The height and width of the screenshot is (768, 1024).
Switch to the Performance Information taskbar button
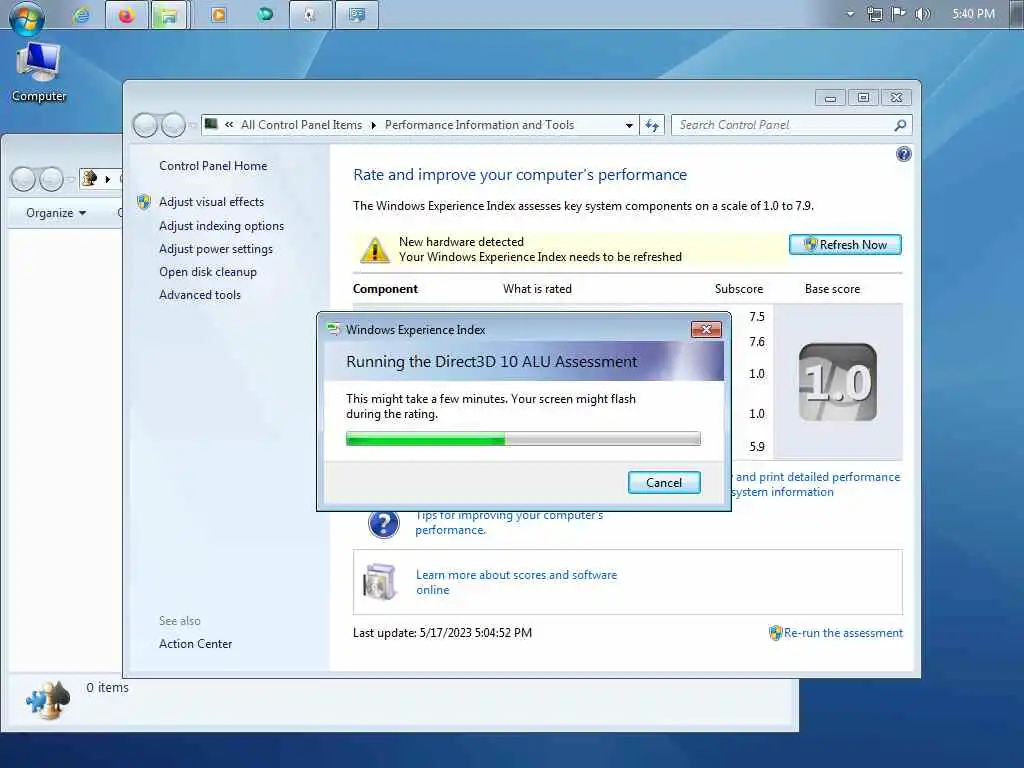pos(357,15)
